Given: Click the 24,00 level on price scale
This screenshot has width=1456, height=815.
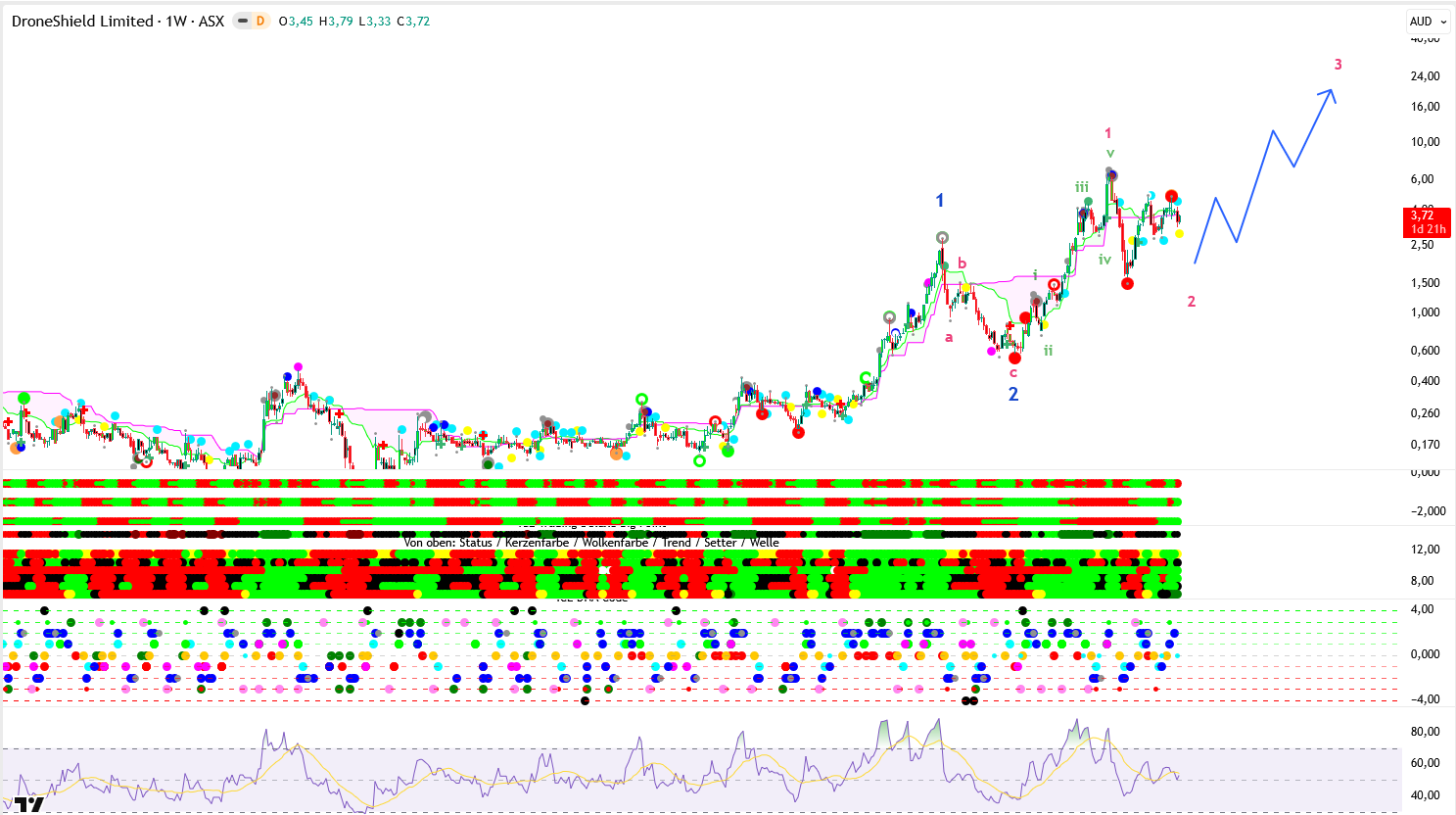Looking at the screenshot, I should 1425,76.
